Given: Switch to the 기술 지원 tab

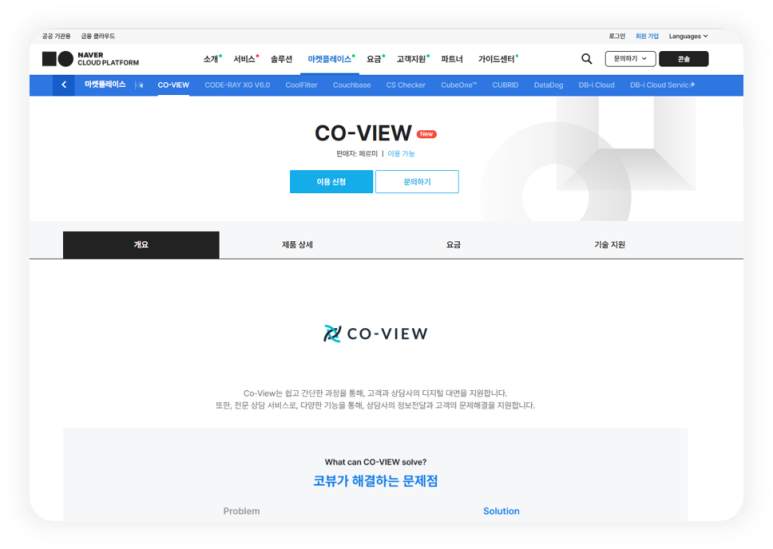Looking at the screenshot, I should coord(609,244).
